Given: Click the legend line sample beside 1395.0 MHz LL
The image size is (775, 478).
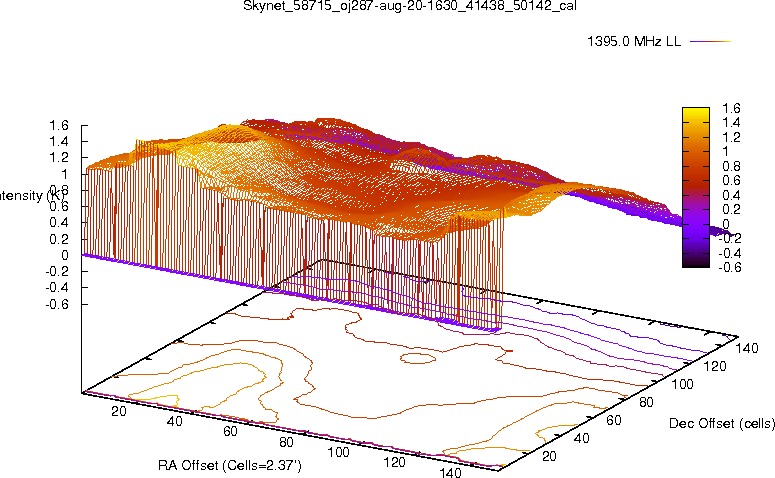Looking at the screenshot, I should (710, 42).
